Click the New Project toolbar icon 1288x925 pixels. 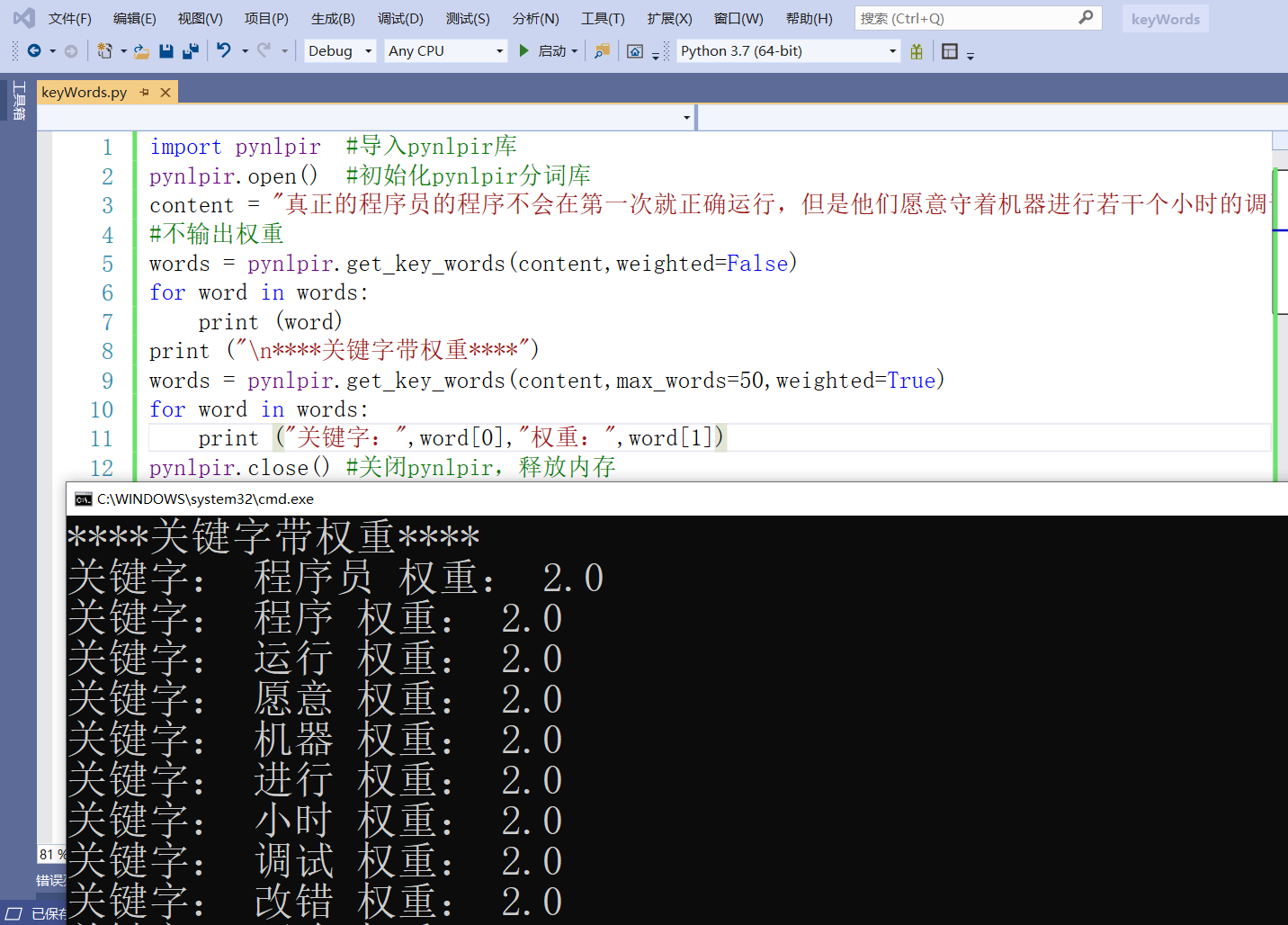[105, 51]
